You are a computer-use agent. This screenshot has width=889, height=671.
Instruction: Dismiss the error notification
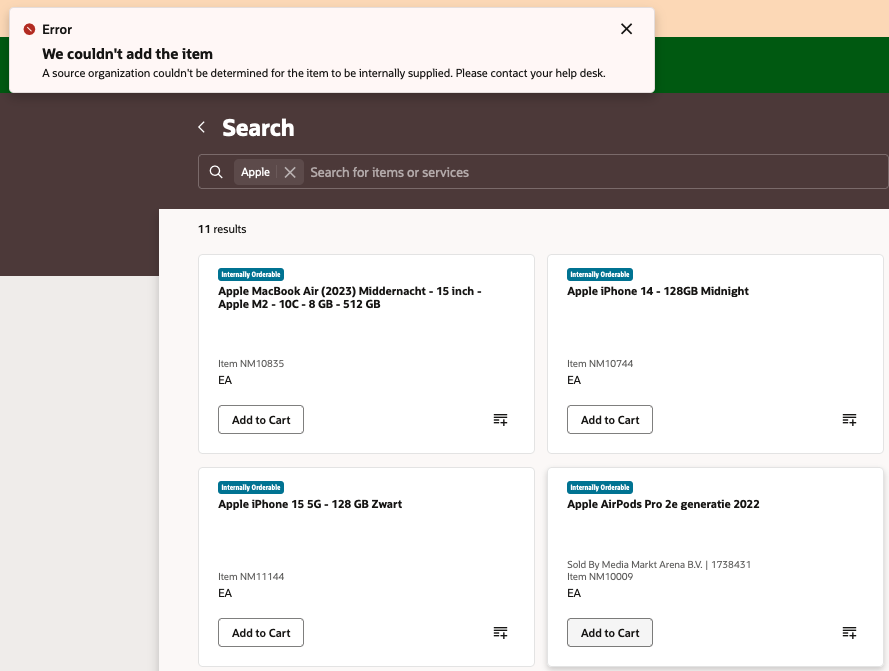[626, 29]
